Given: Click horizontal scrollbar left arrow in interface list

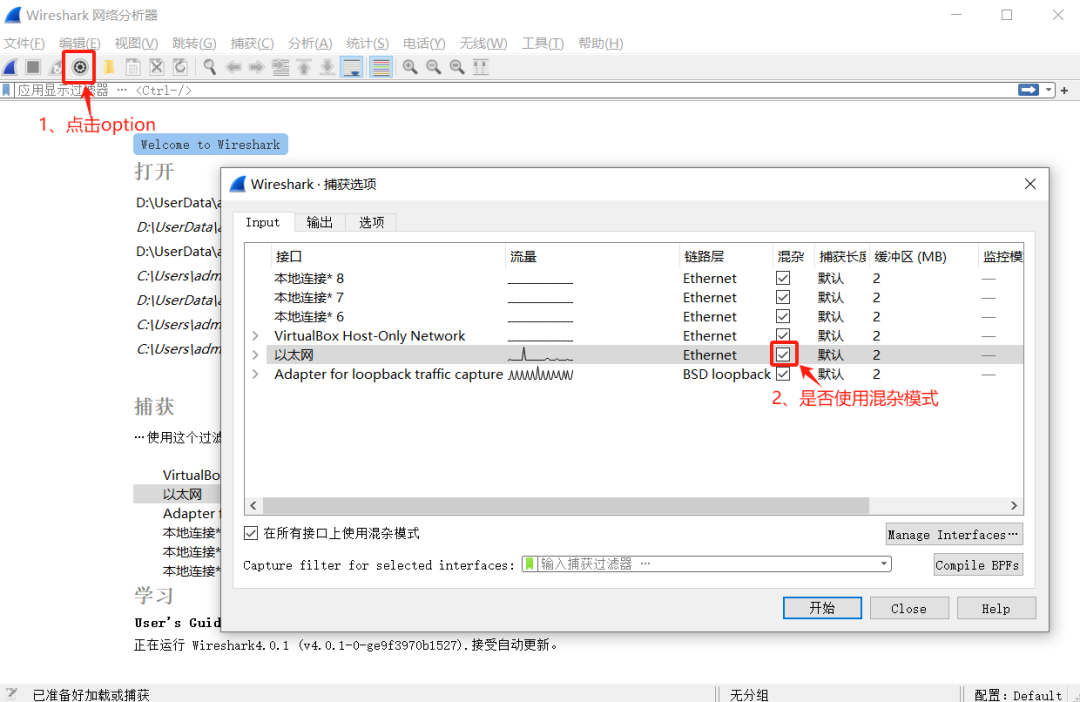Looking at the screenshot, I should (253, 506).
